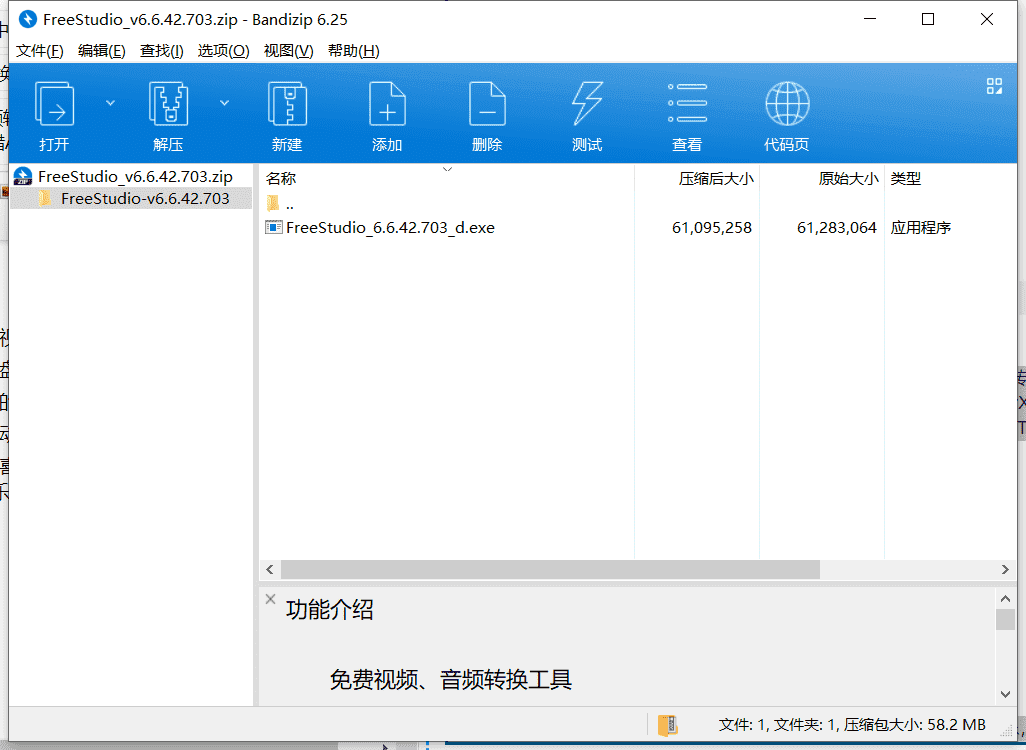Minimize the Bandizip window
The image size is (1026, 750).
870,19
